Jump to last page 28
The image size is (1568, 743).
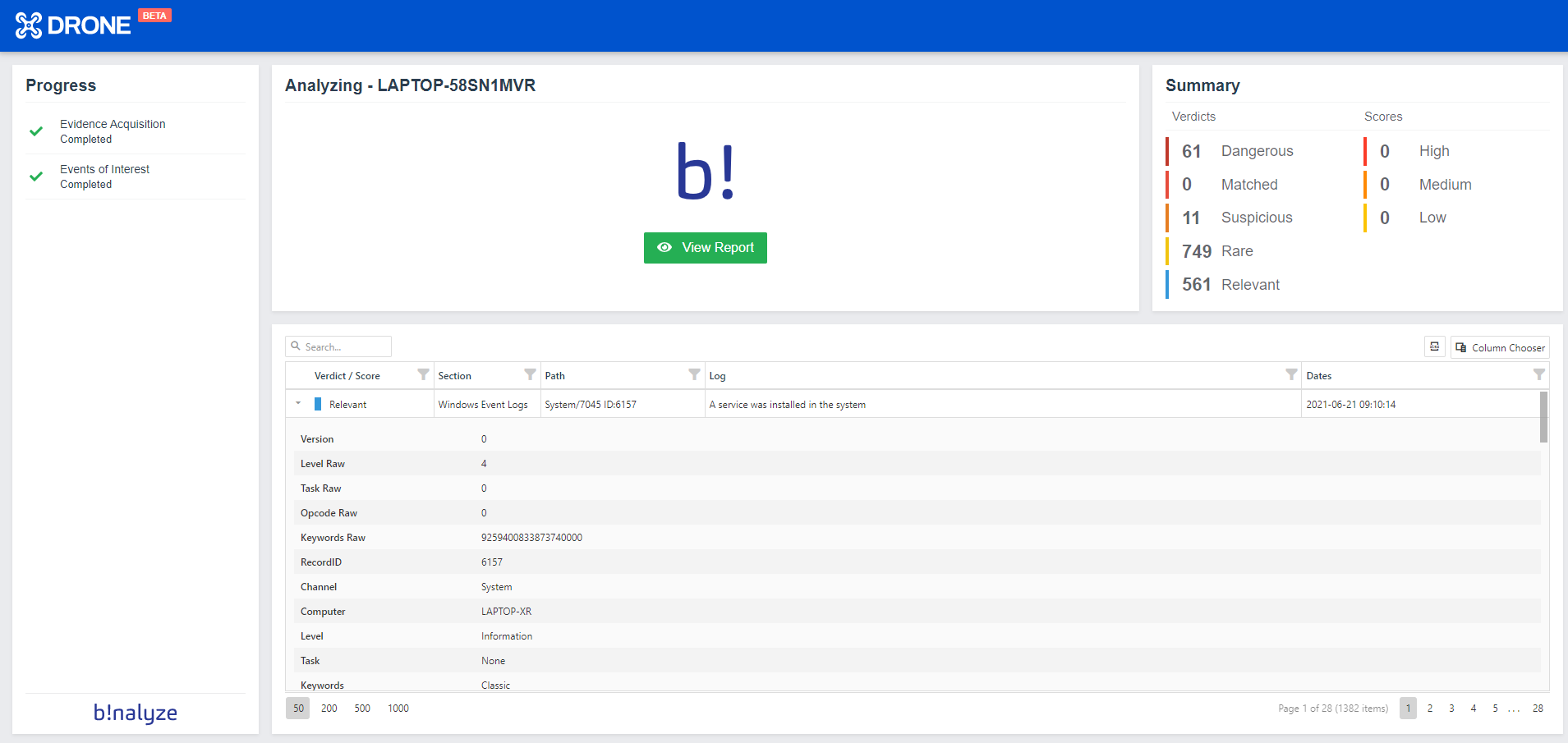pyautogui.click(x=1538, y=709)
